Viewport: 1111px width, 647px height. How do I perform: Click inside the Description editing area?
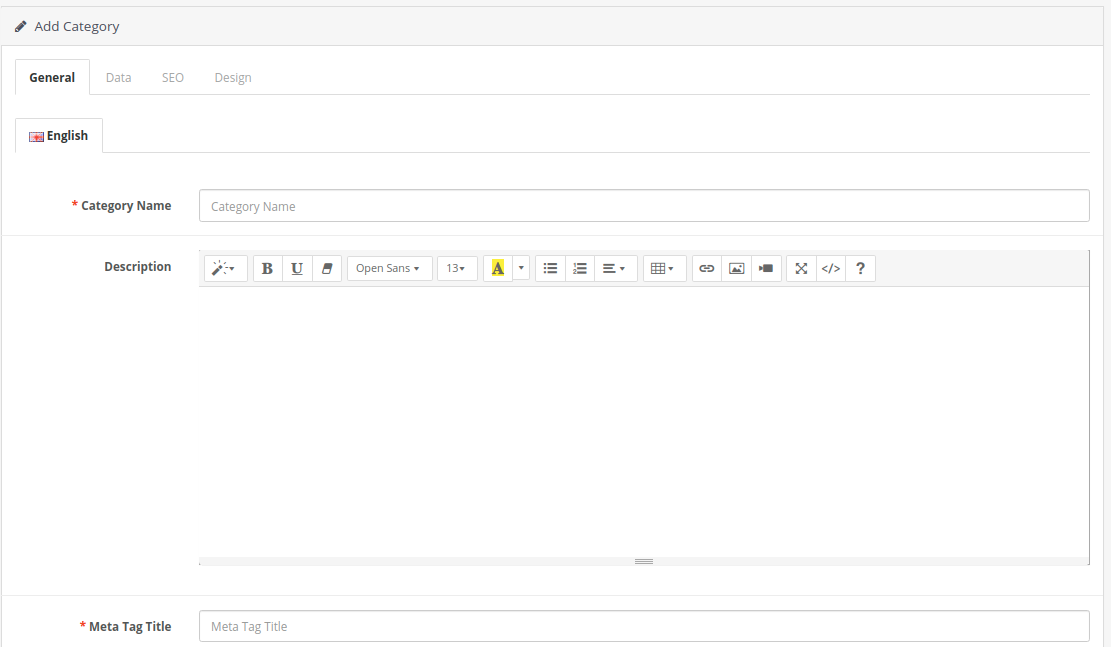click(644, 422)
